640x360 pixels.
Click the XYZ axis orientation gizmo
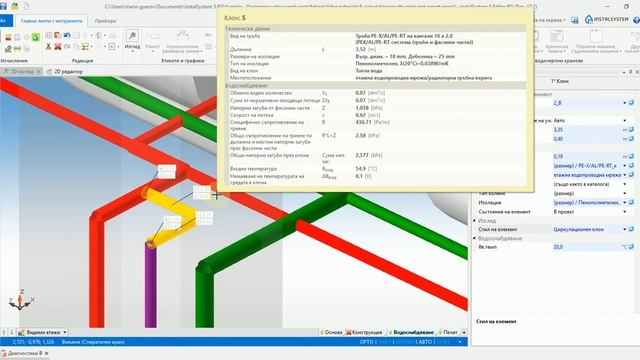pos(21,300)
